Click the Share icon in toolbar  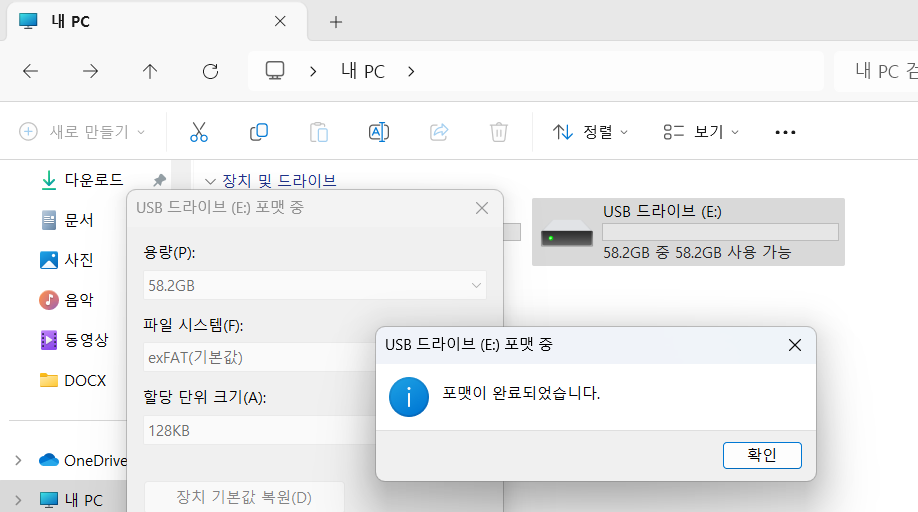(439, 132)
